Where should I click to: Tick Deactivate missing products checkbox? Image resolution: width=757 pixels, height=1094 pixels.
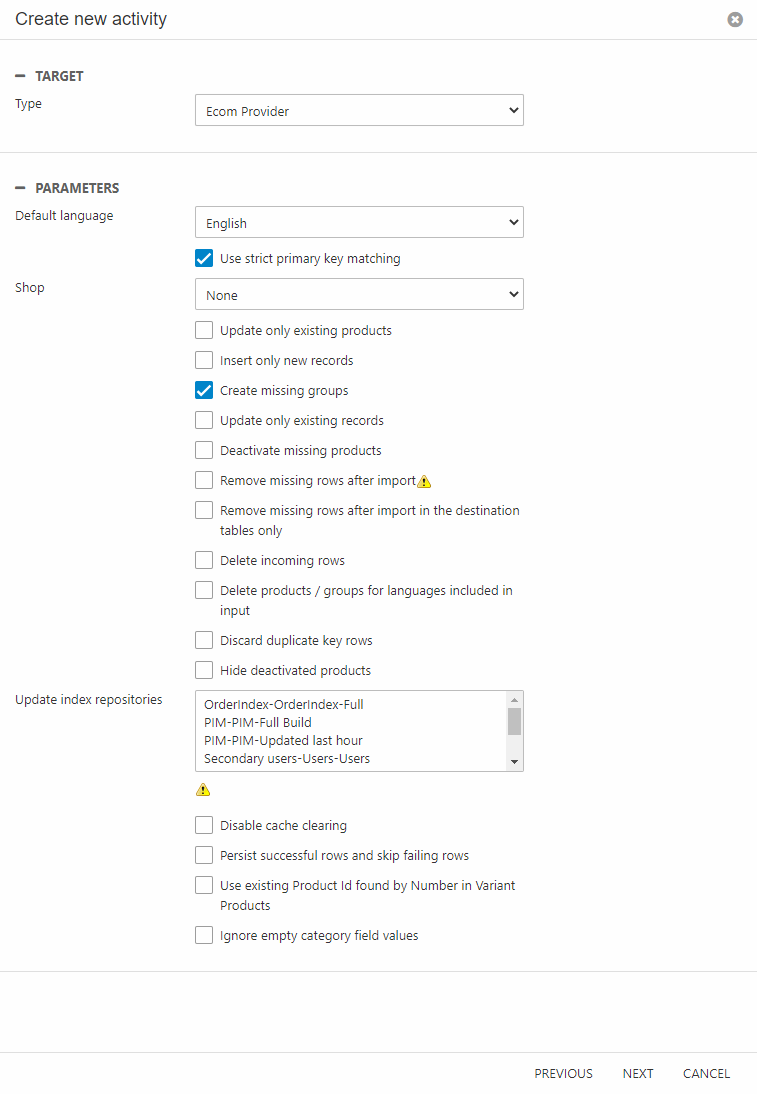tap(204, 451)
